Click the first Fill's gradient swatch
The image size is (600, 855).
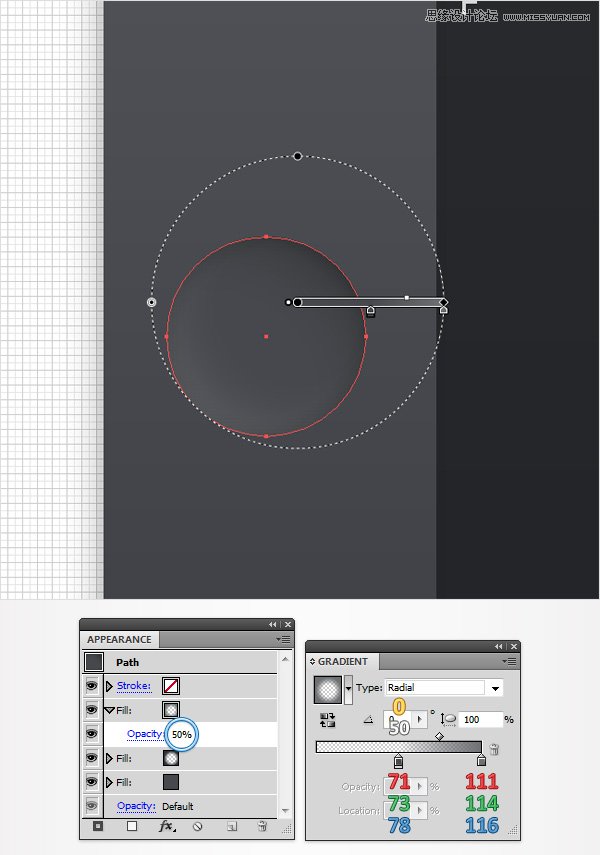[x=171, y=710]
